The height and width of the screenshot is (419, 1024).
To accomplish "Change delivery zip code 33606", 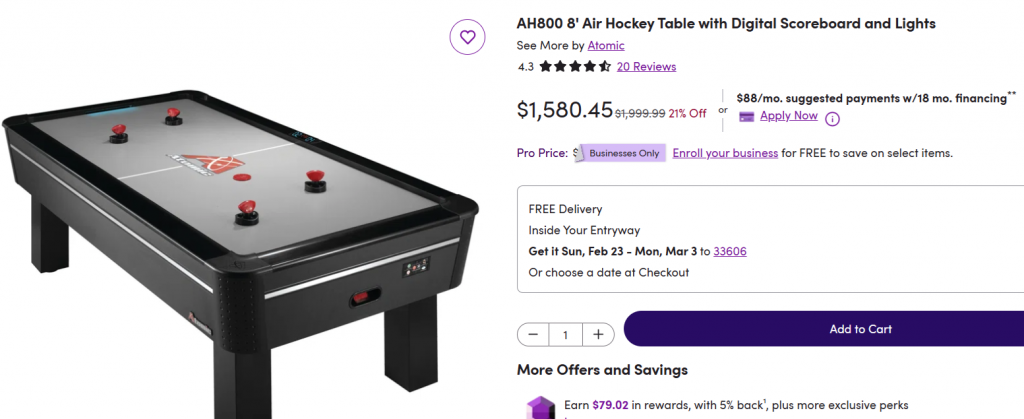I will [729, 251].
